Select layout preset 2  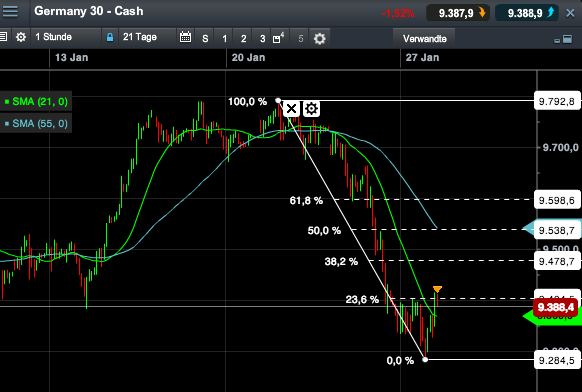click(243, 38)
